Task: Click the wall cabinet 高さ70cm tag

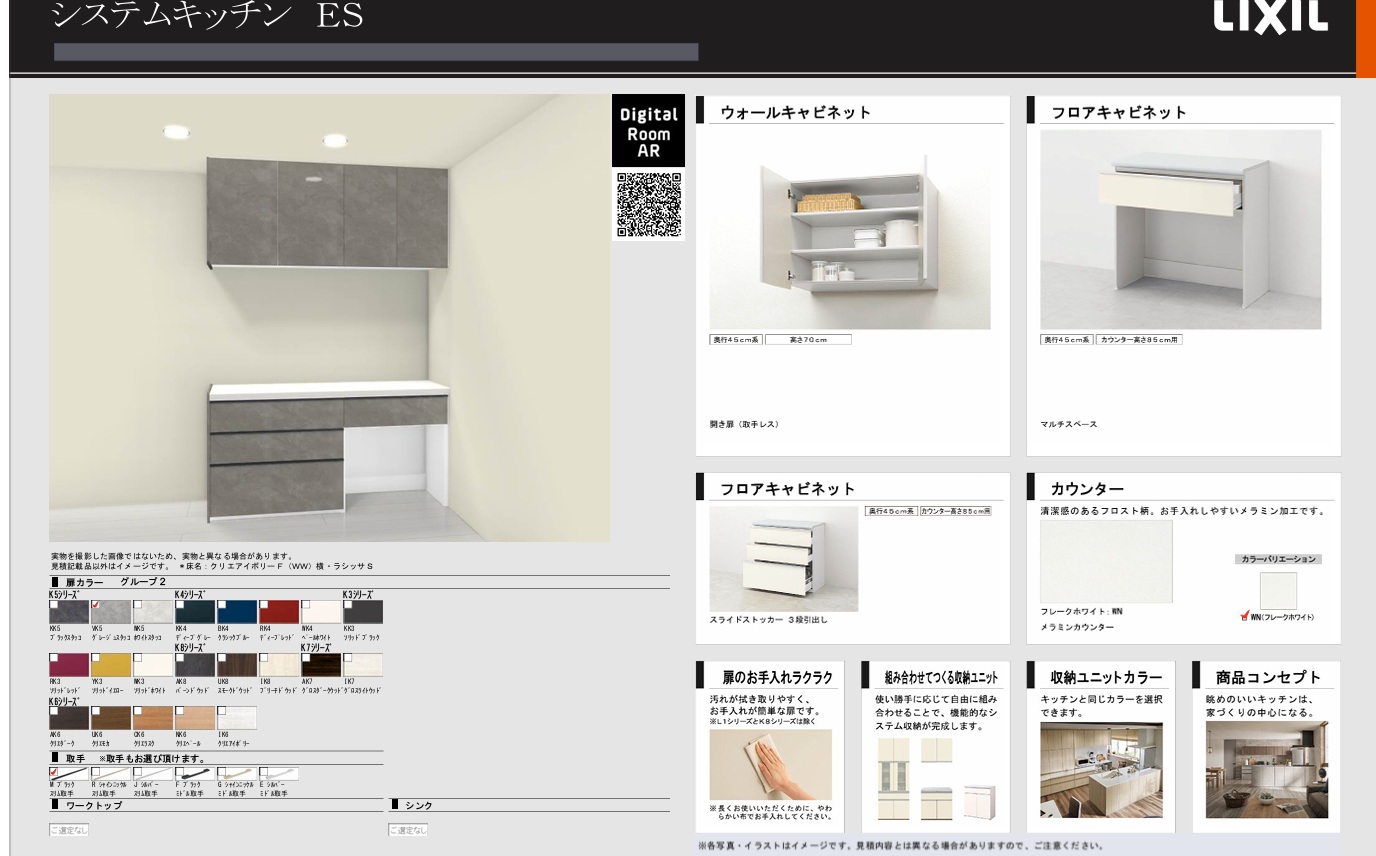Action: 808,340
